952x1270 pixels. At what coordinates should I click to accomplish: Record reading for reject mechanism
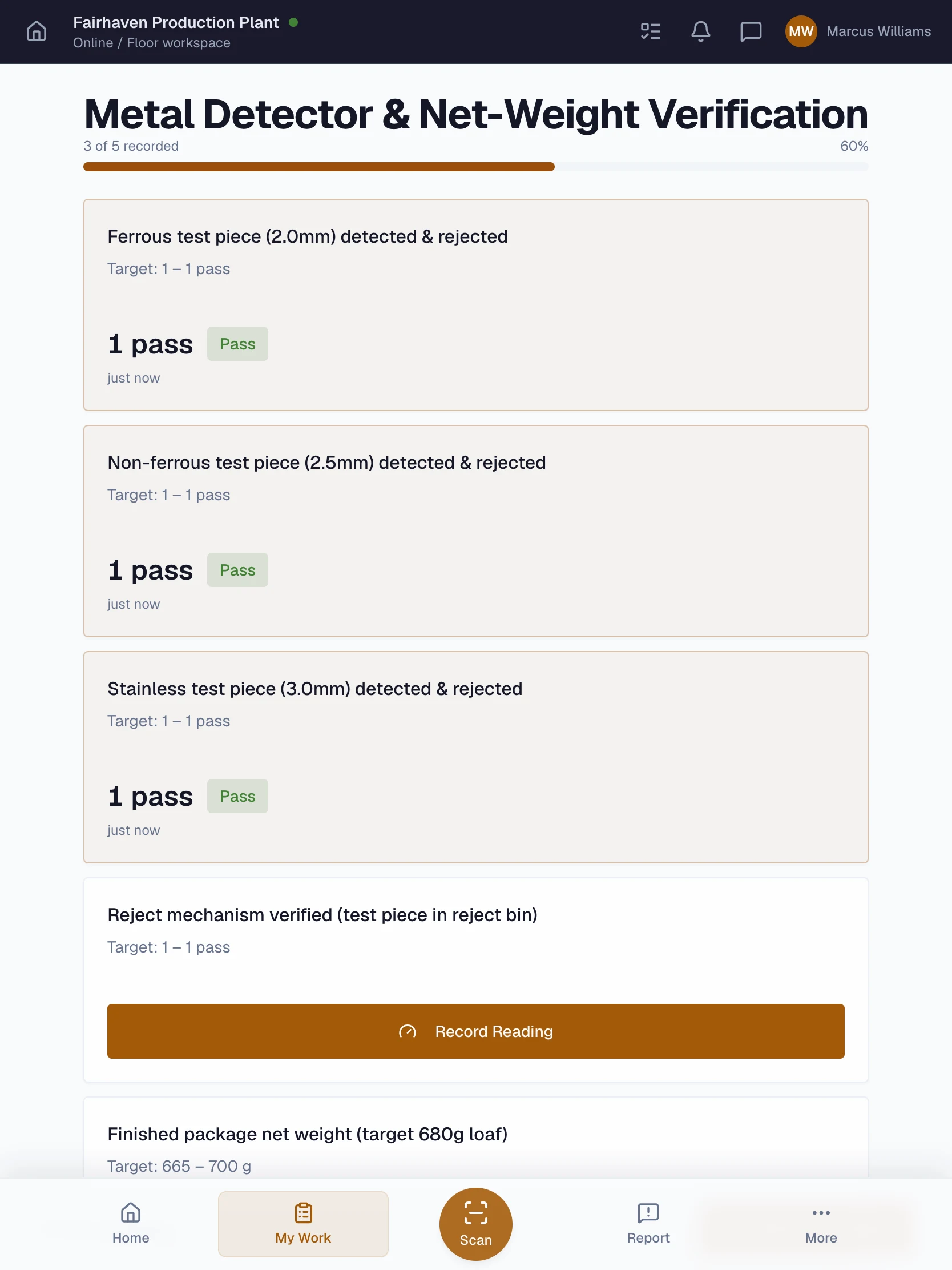475,1031
